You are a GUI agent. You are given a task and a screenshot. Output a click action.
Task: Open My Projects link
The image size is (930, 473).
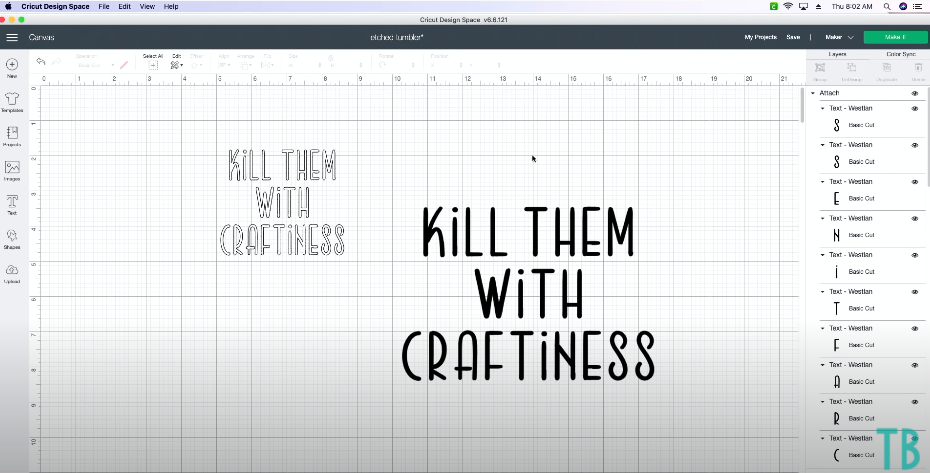tap(760, 37)
